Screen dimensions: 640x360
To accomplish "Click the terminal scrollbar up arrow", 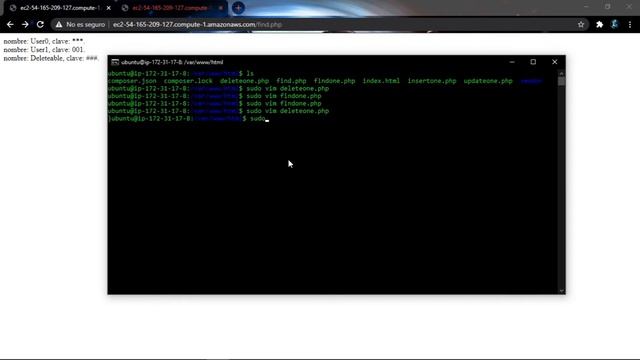I will click(562, 73).
